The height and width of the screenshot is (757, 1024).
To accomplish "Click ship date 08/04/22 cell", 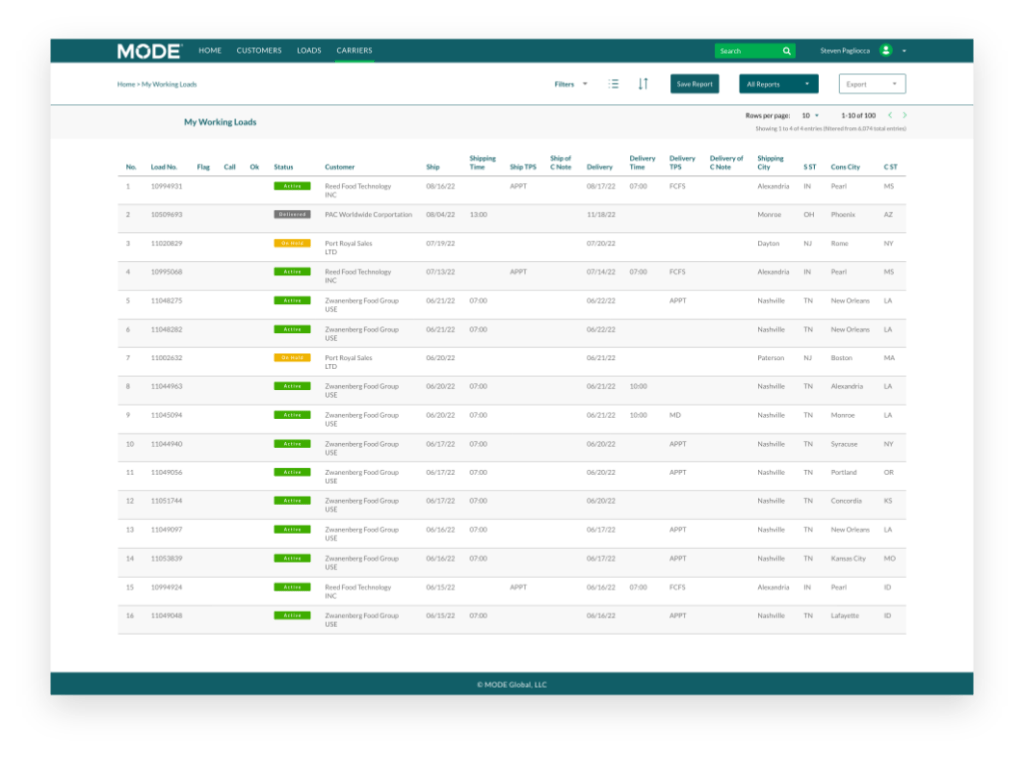I will (441, 214).
